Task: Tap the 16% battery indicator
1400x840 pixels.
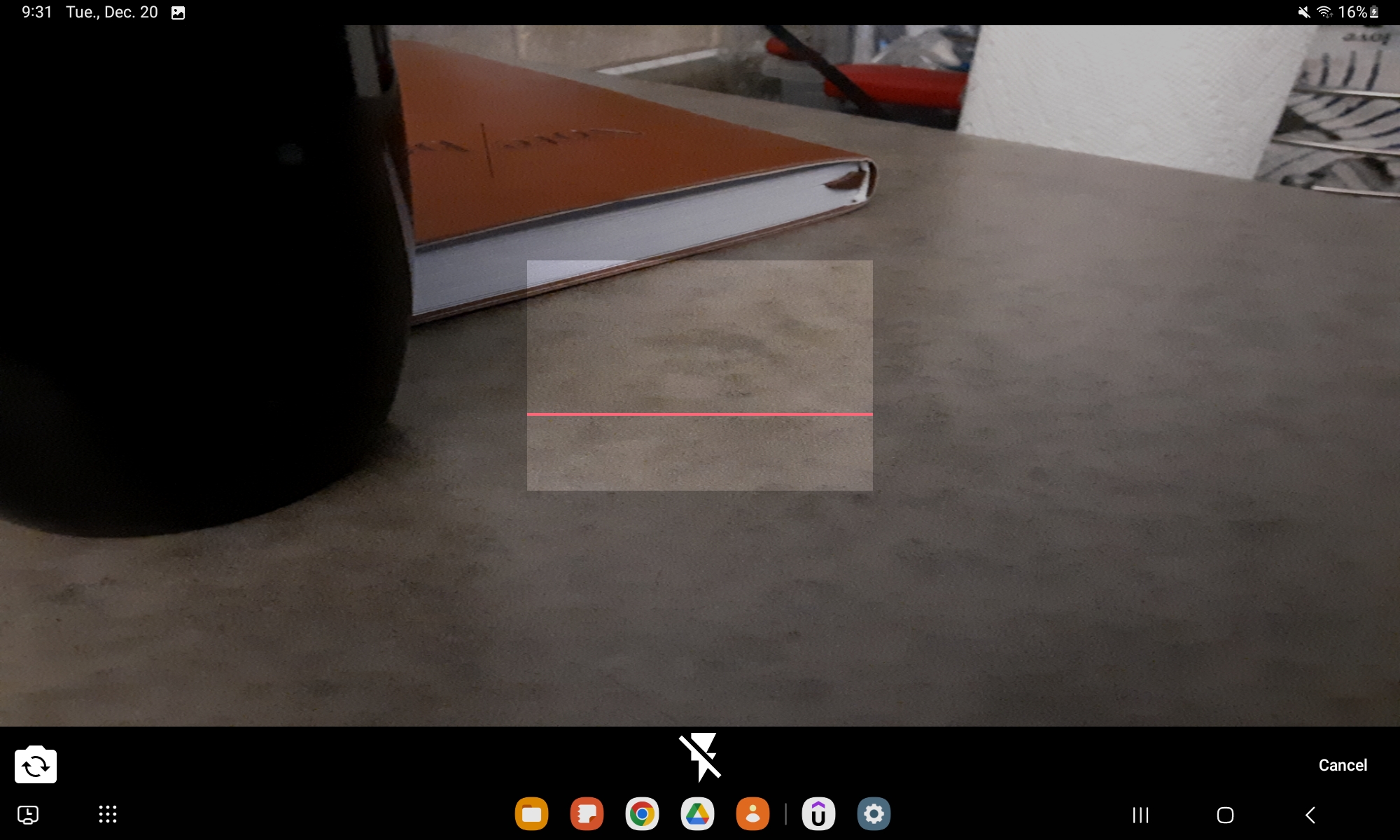Action: coord(1358,12)
